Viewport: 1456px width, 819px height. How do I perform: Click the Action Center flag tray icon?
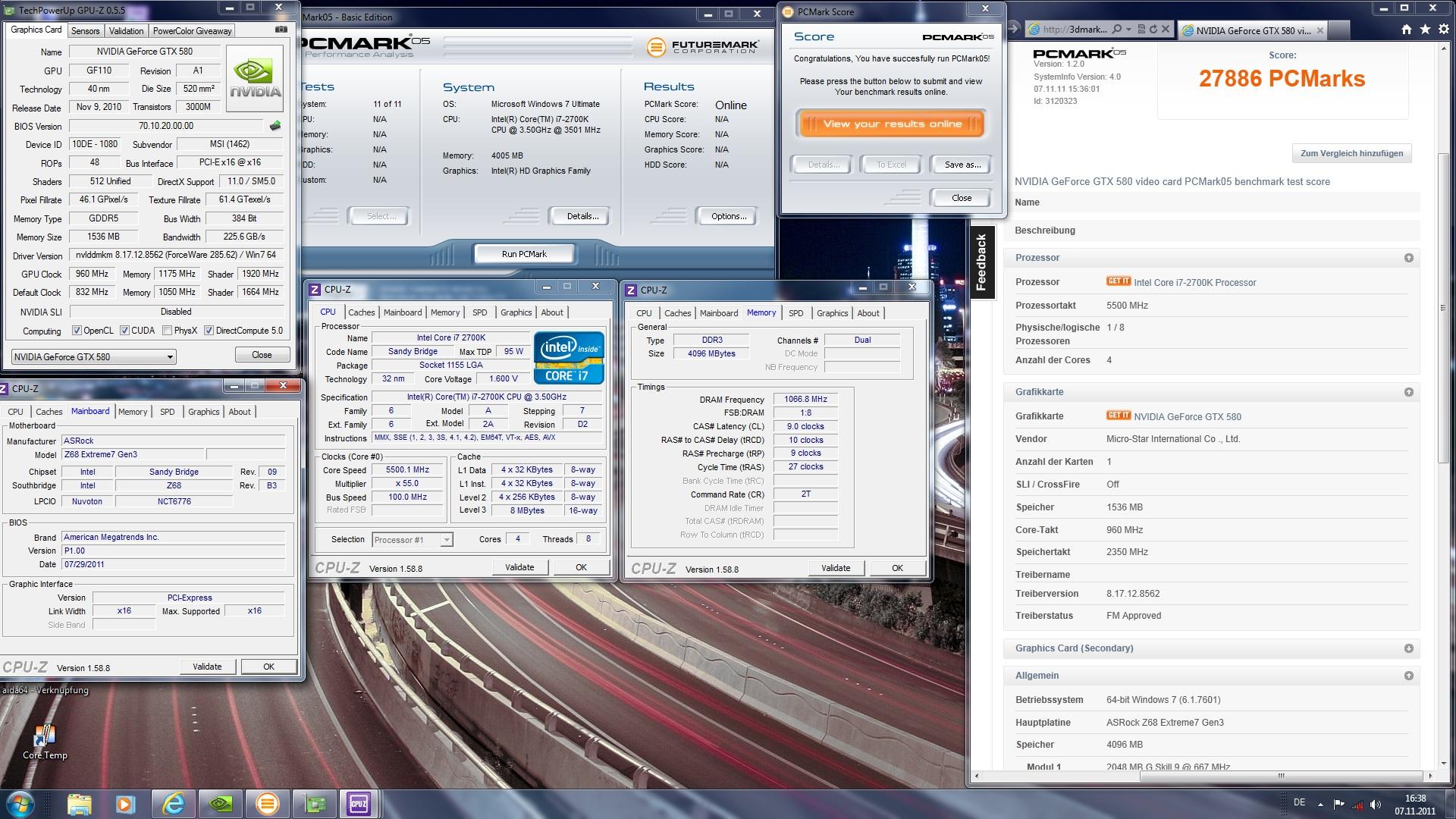[1338, 805]
